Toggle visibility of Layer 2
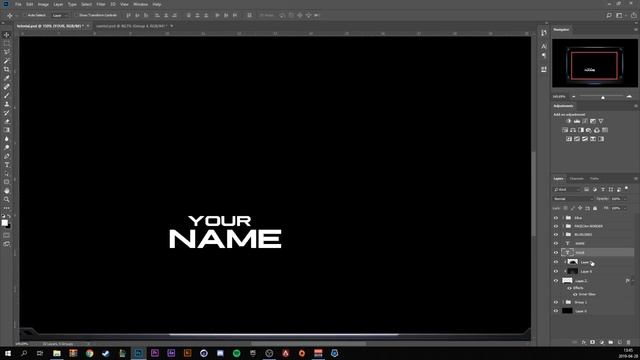This screenshot has height=360, width=640. (x=556, y=281)
